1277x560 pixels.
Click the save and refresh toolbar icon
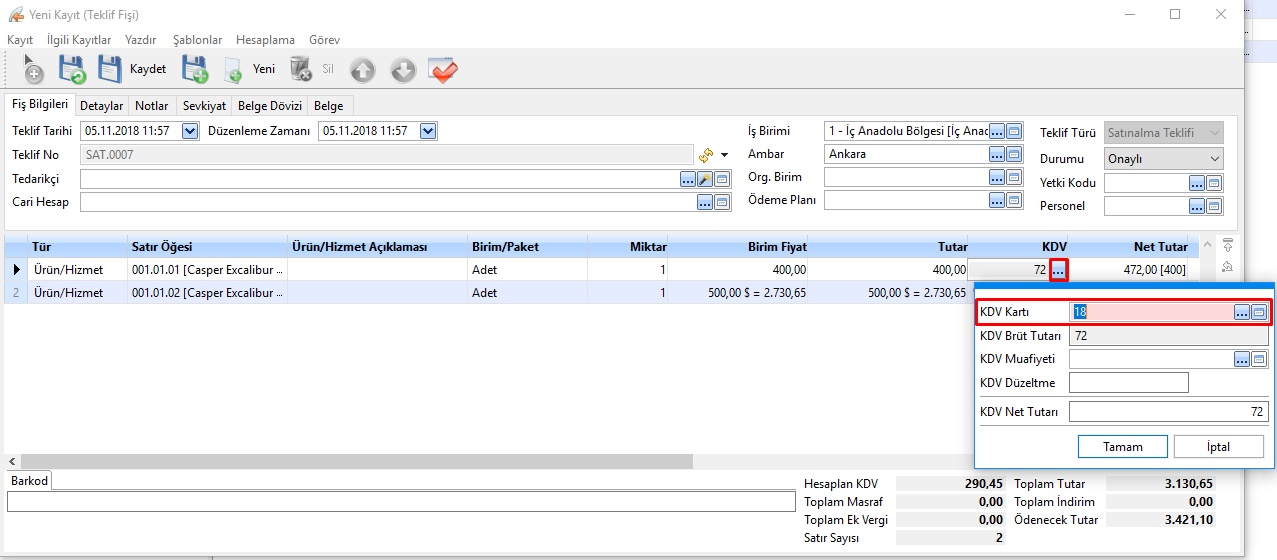click(x=72, y=70)
